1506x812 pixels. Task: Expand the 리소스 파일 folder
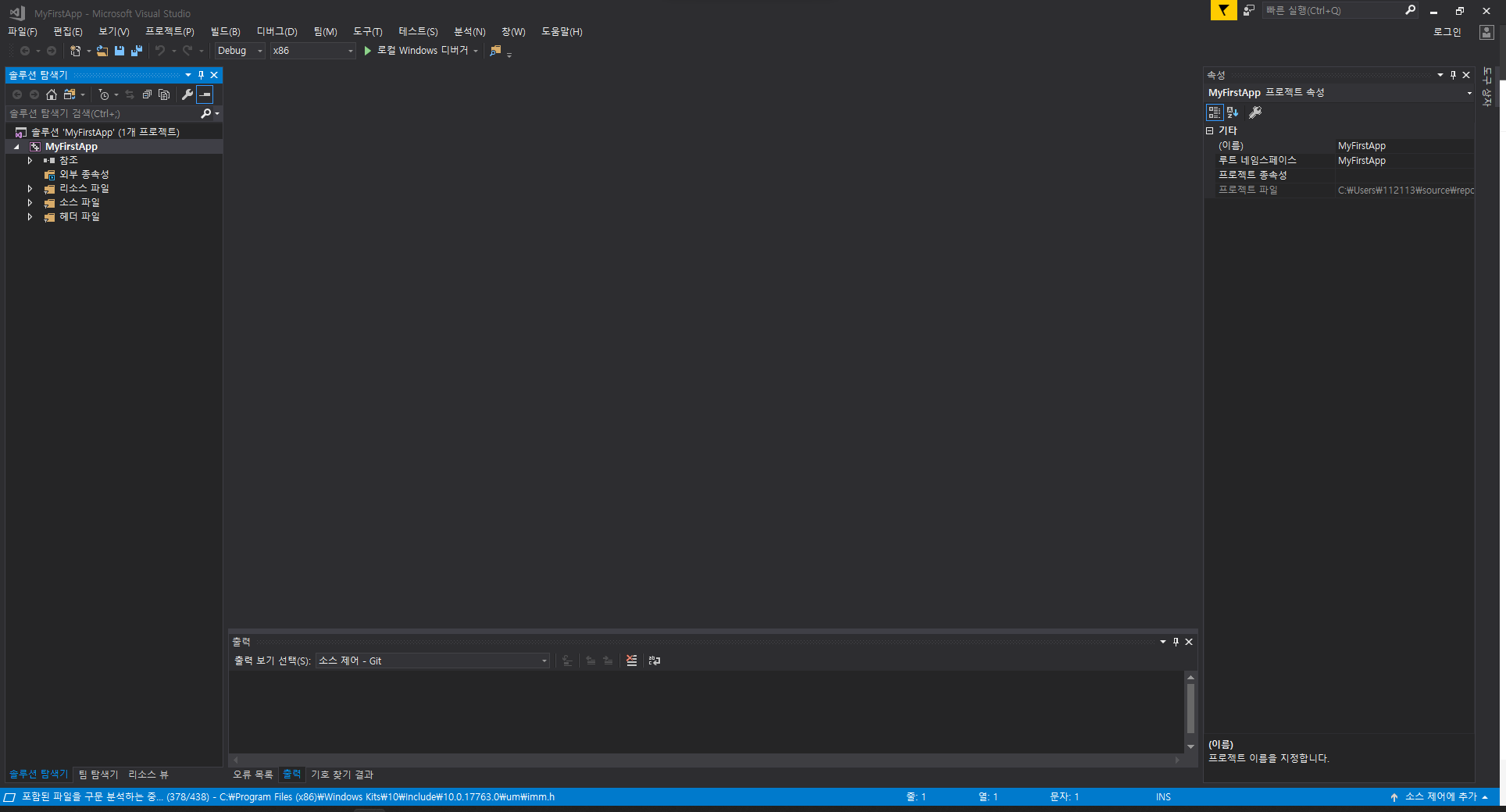pyautogui.click(x=30, y=189)
